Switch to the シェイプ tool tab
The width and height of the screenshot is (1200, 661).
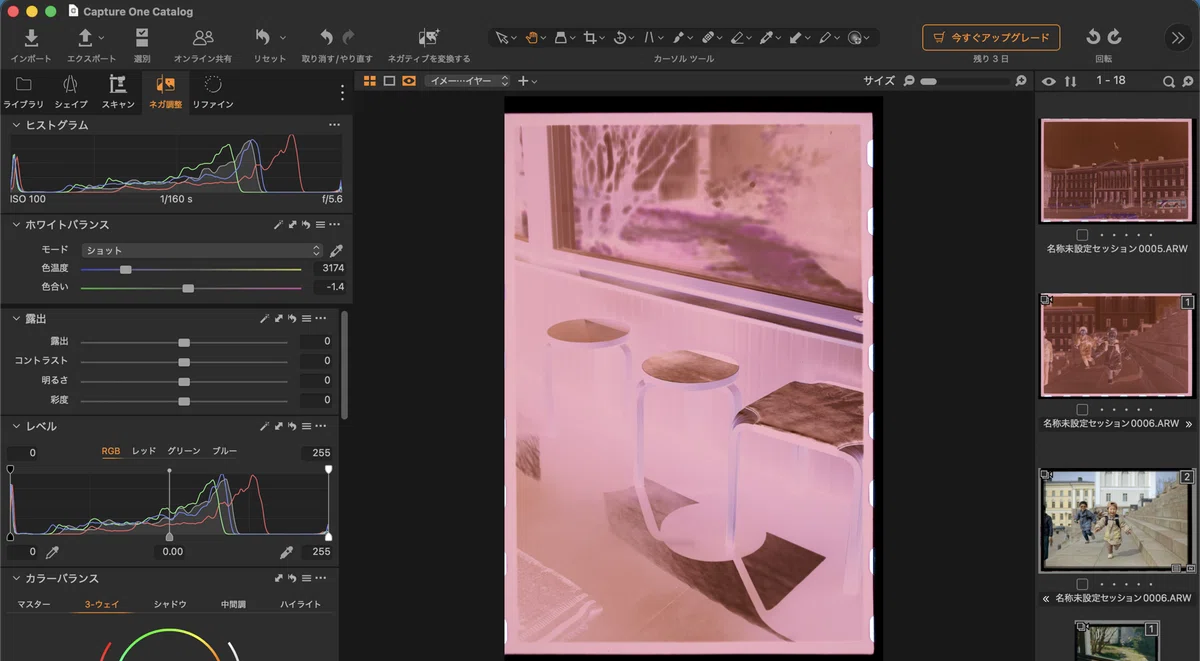(x=70, y=92)
